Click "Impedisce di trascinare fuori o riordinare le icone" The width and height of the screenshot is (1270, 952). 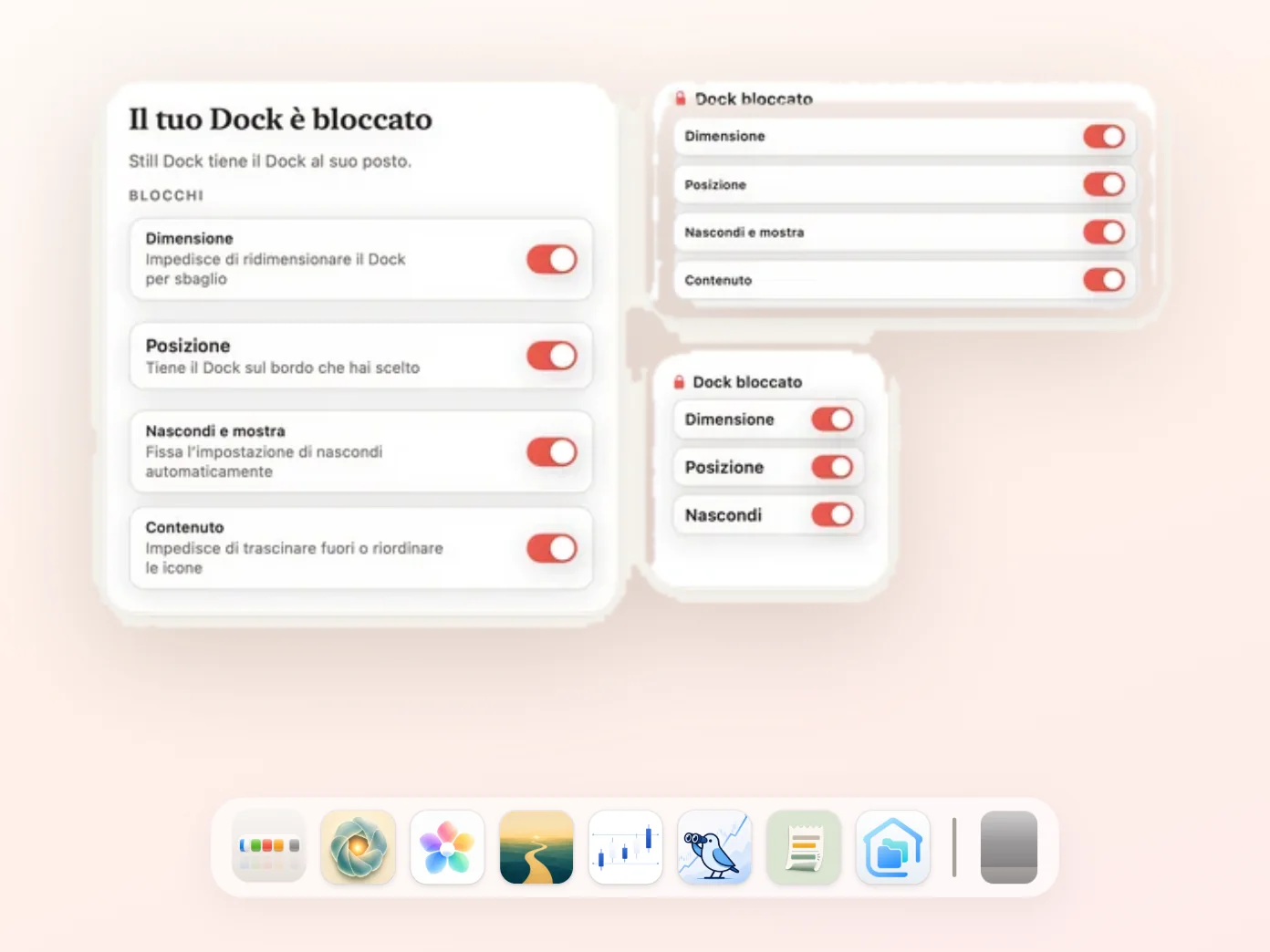tap(294, 558)
